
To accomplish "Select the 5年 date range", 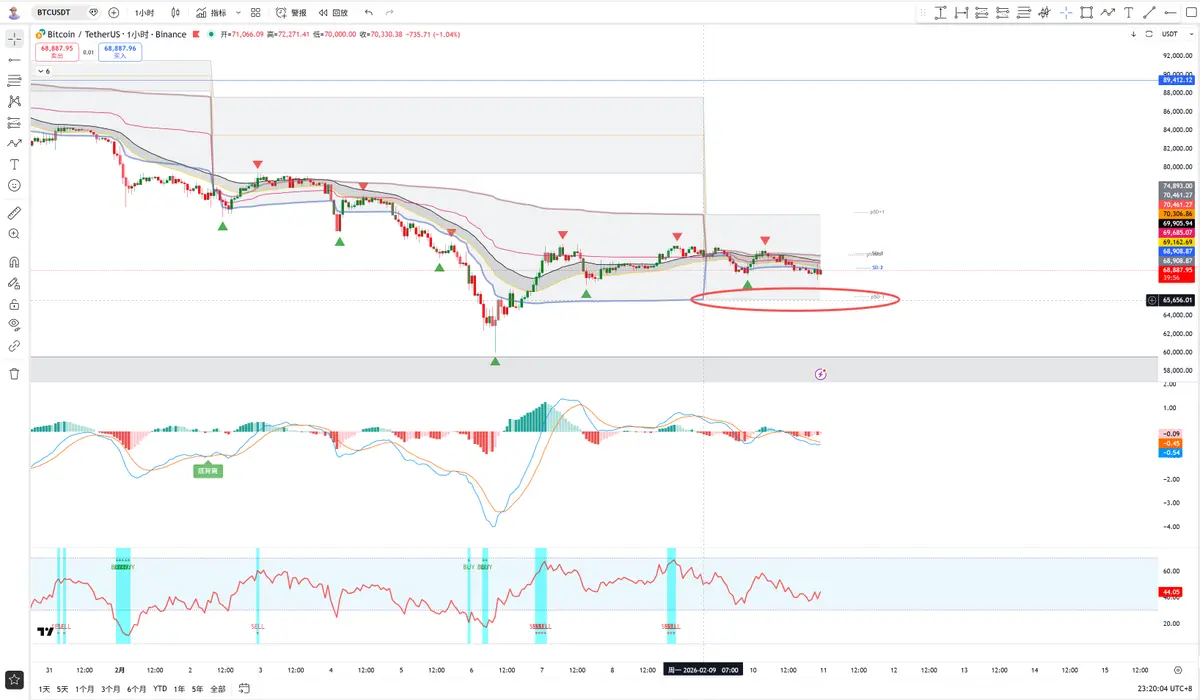I will [197, 689].
